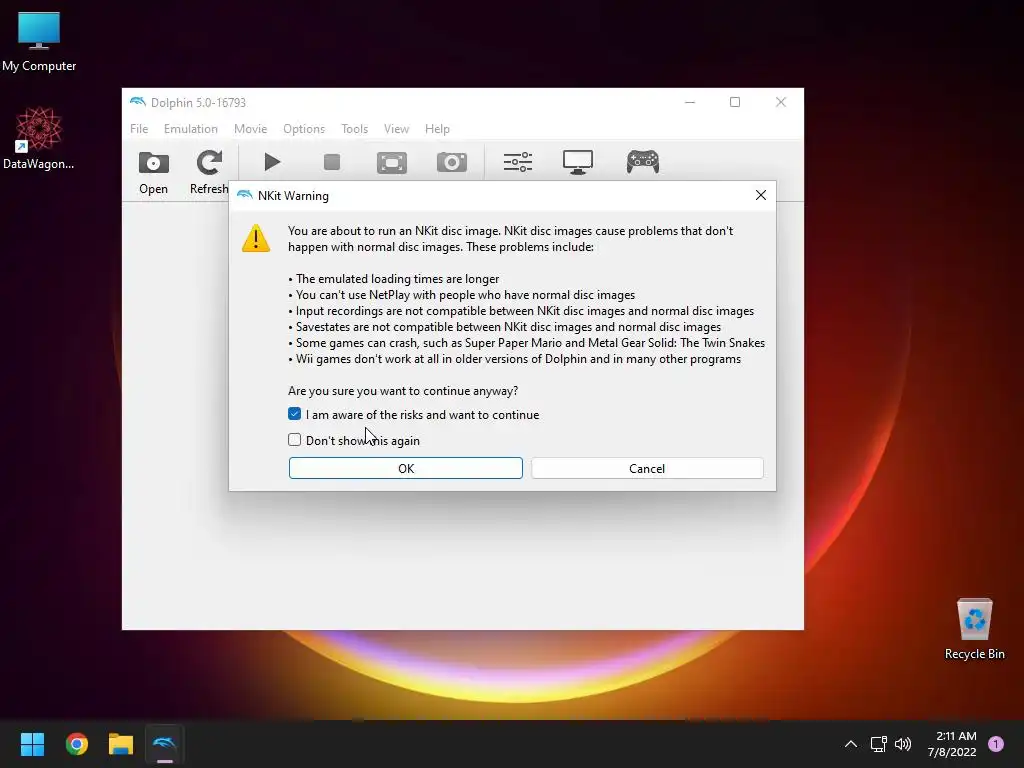Click the Dolphin logo in main window title bar
The image size is (1024, 768).
pos(138,102)
